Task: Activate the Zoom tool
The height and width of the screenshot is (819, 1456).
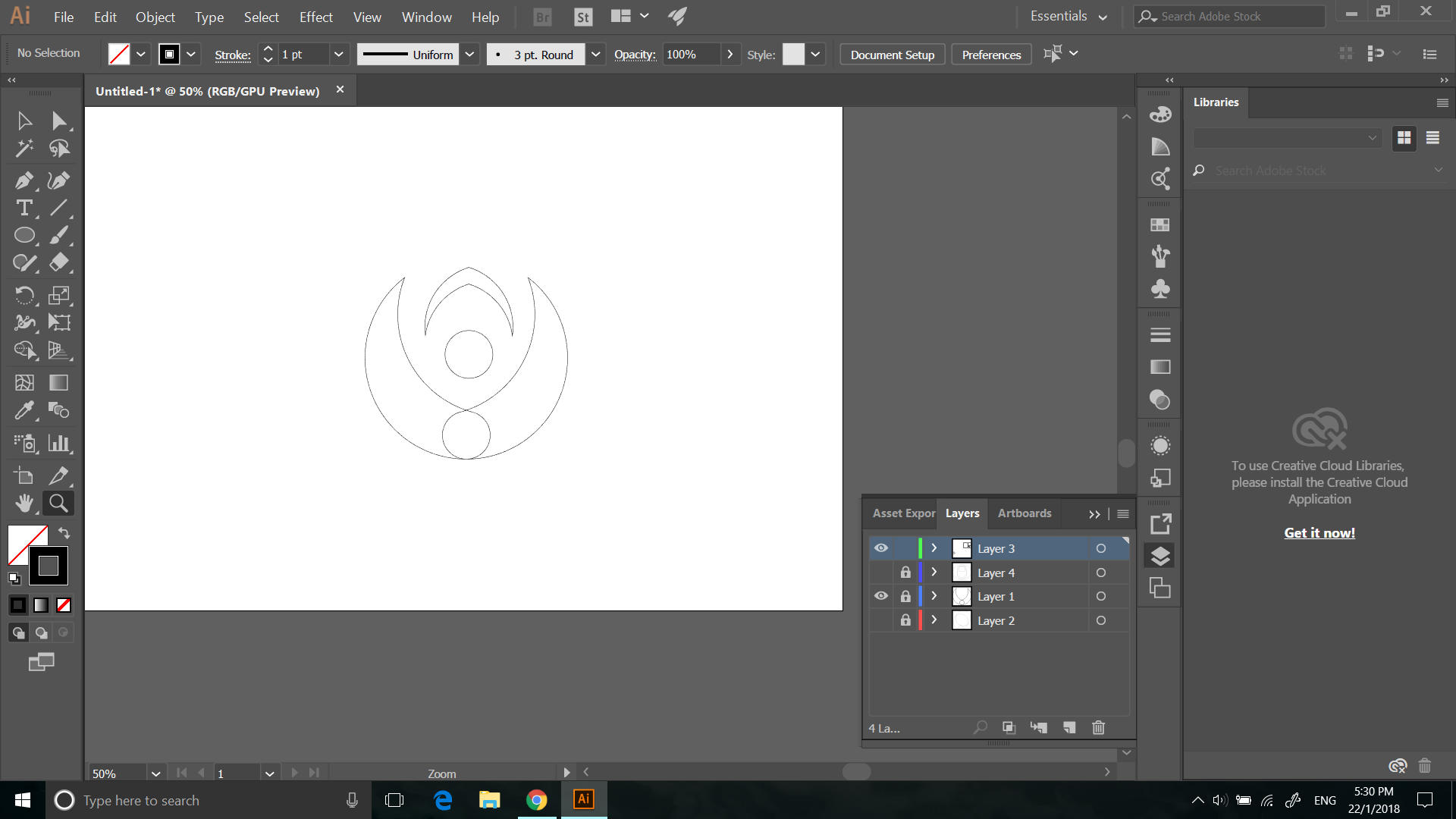Action: coord(58,503)
